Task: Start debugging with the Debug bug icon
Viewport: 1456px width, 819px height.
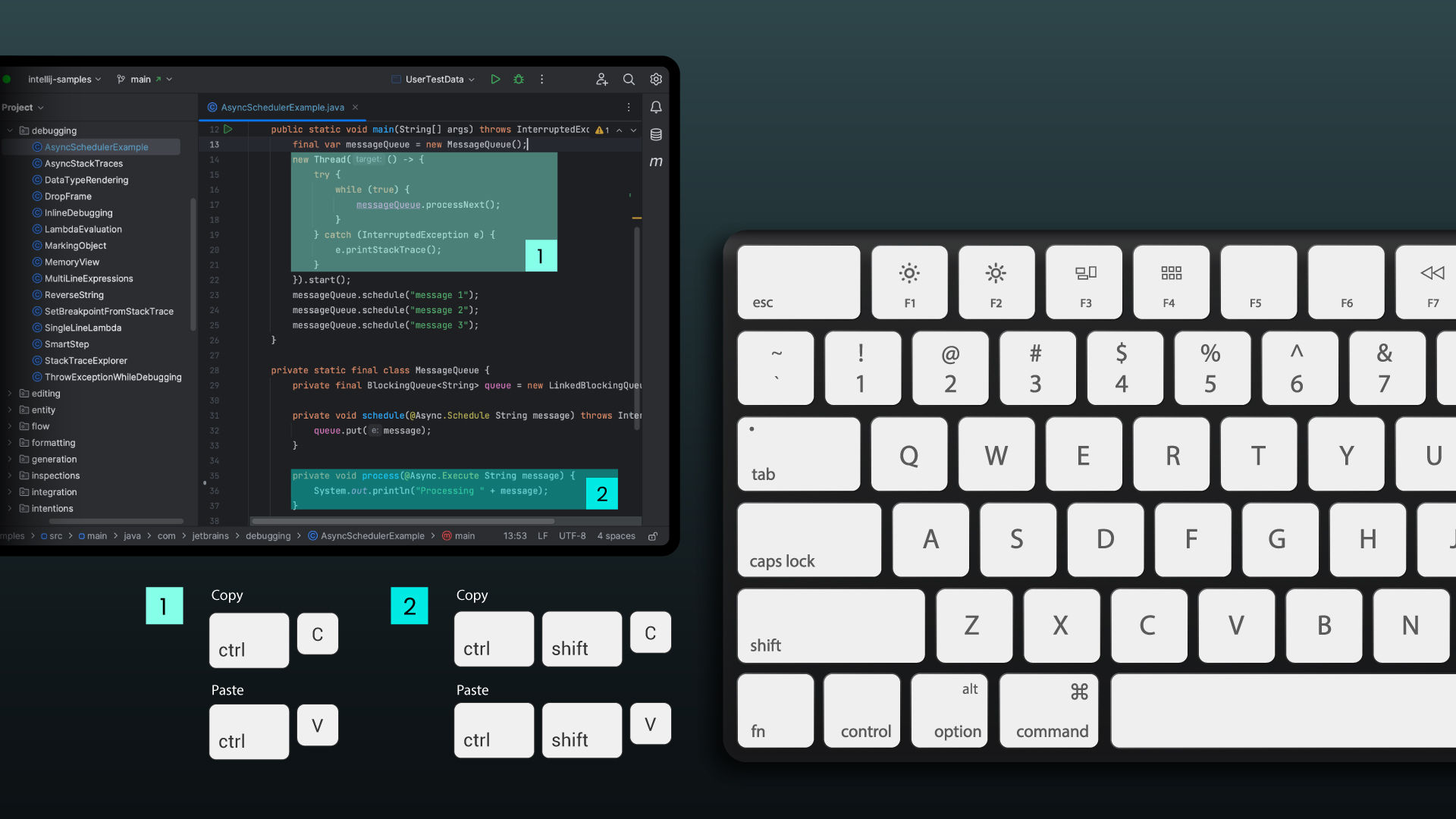Action: [x=519, y=79]
